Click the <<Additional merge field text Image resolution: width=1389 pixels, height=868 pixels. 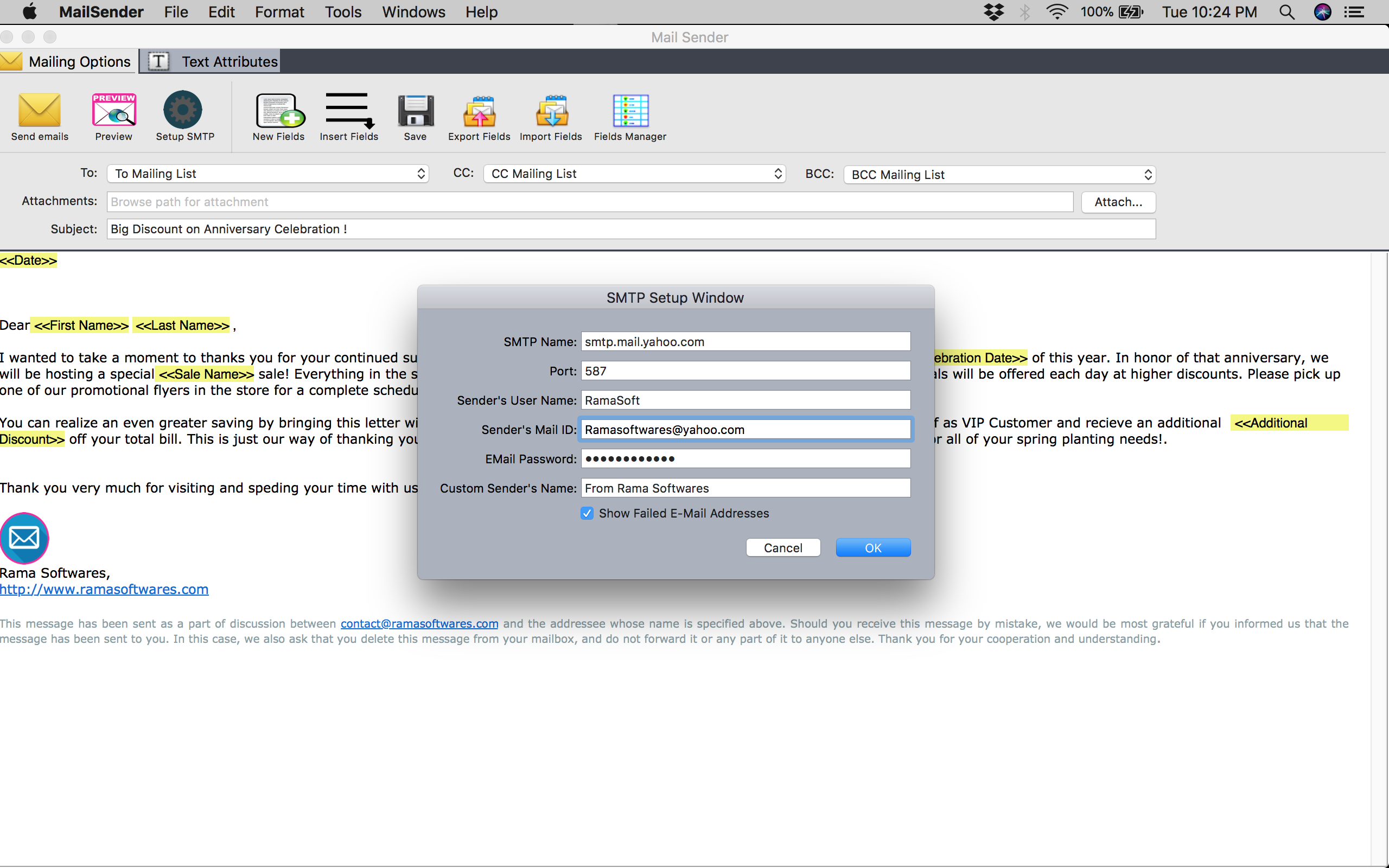point(1271,423)
